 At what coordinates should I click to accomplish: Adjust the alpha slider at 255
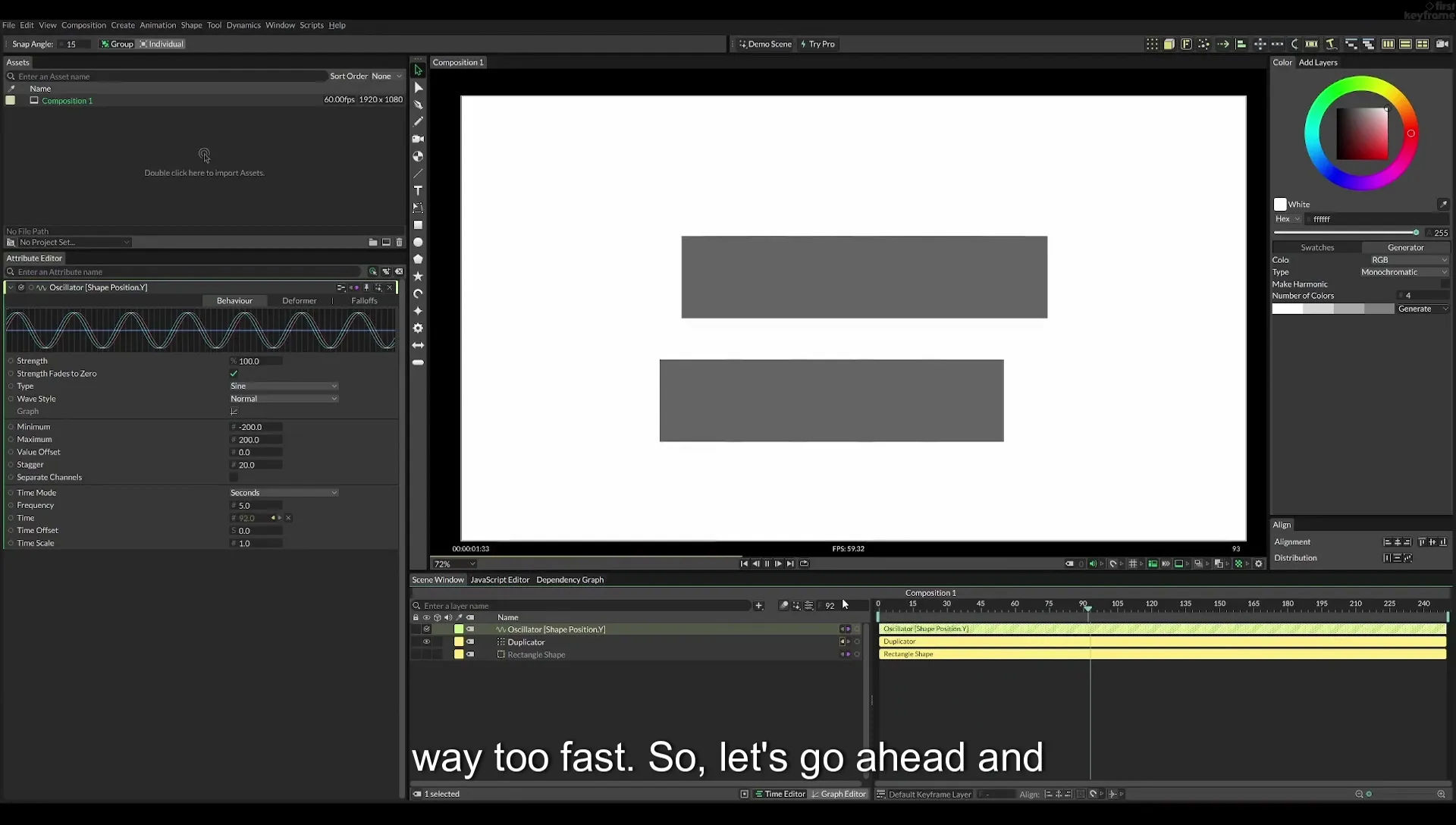pyautogui.click(x=1346, y=233)
